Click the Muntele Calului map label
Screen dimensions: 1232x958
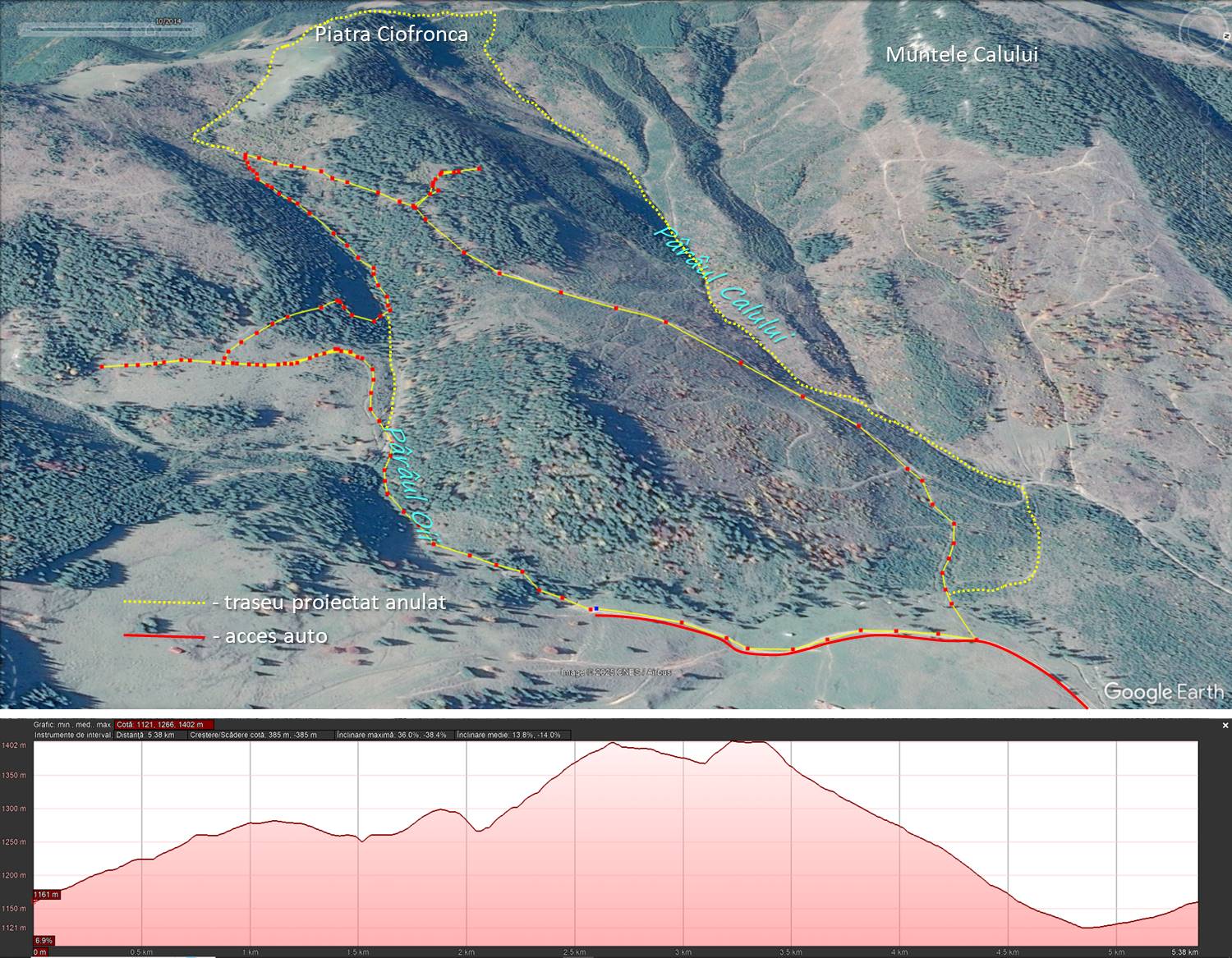click(x=961, y=55)
